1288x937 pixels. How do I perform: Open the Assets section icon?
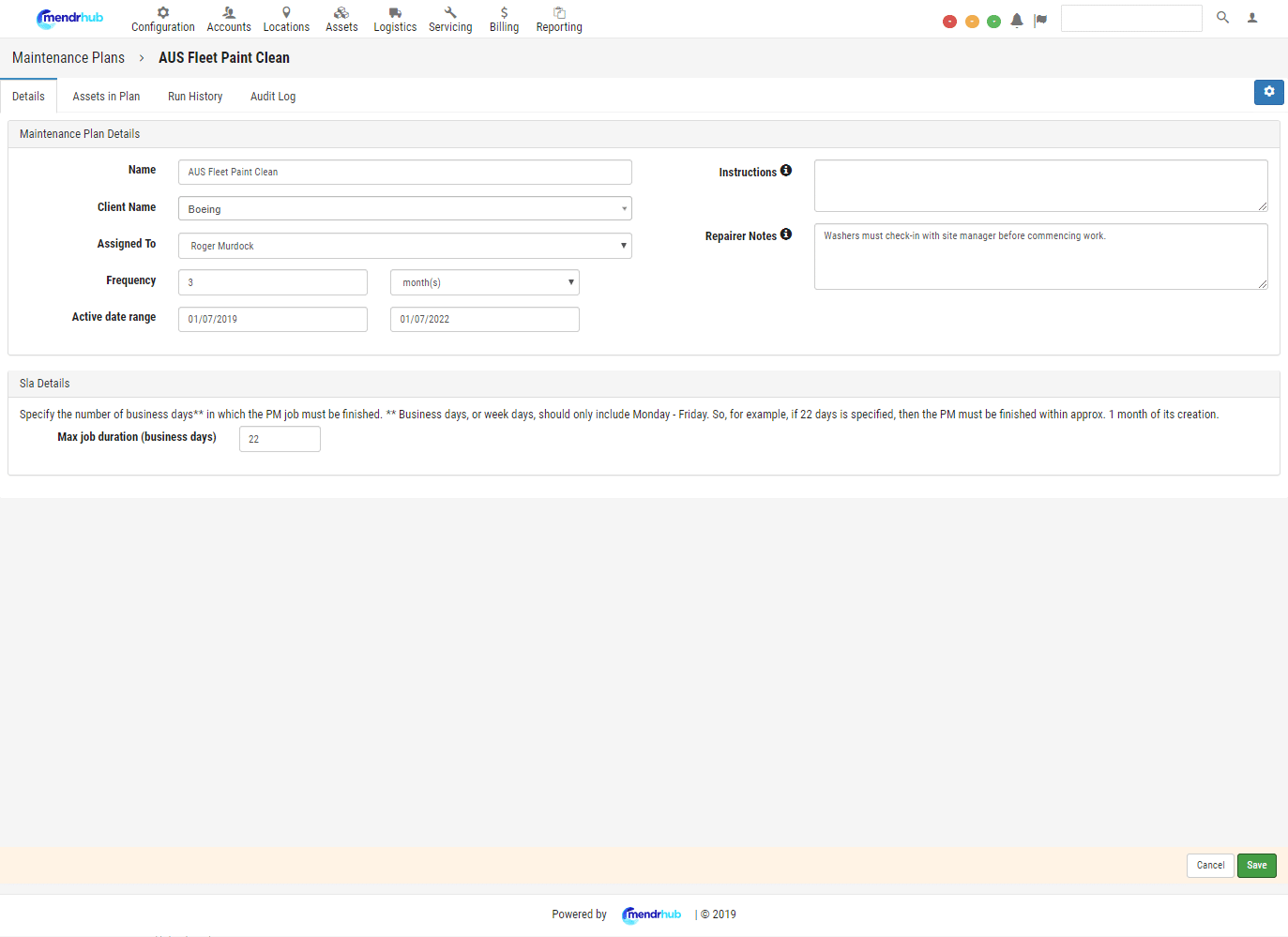coord(341,14)
